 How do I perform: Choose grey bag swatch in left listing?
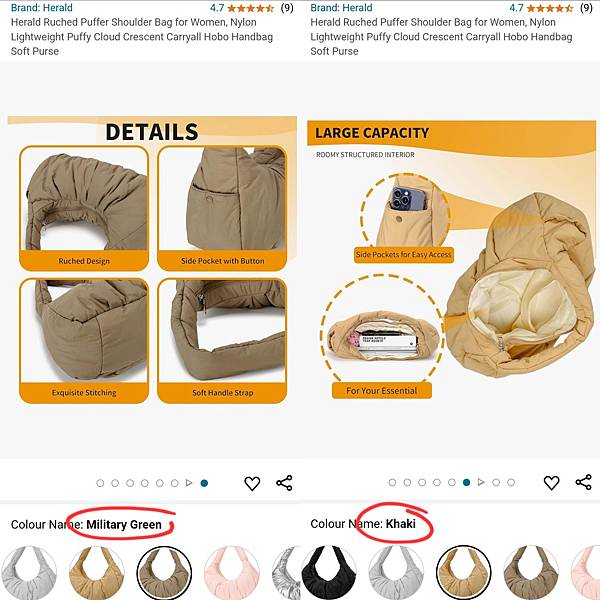[x=29, y=573]
